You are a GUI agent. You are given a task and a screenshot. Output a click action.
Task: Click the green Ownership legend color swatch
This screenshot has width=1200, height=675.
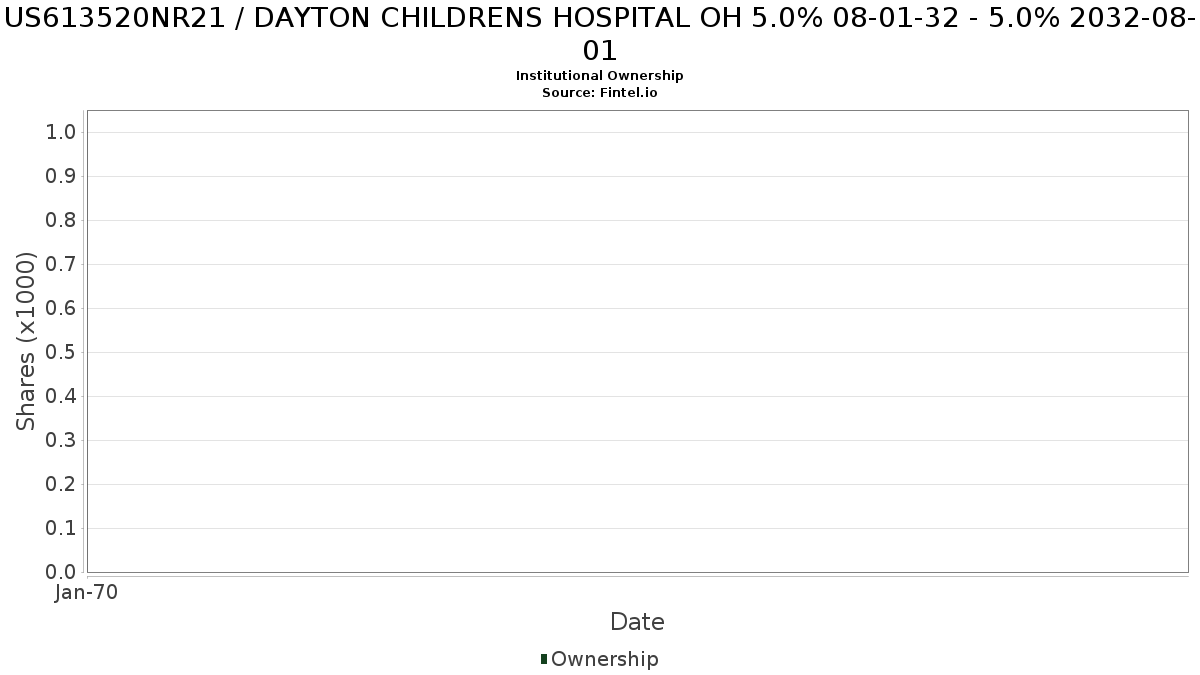pos(544,659)
